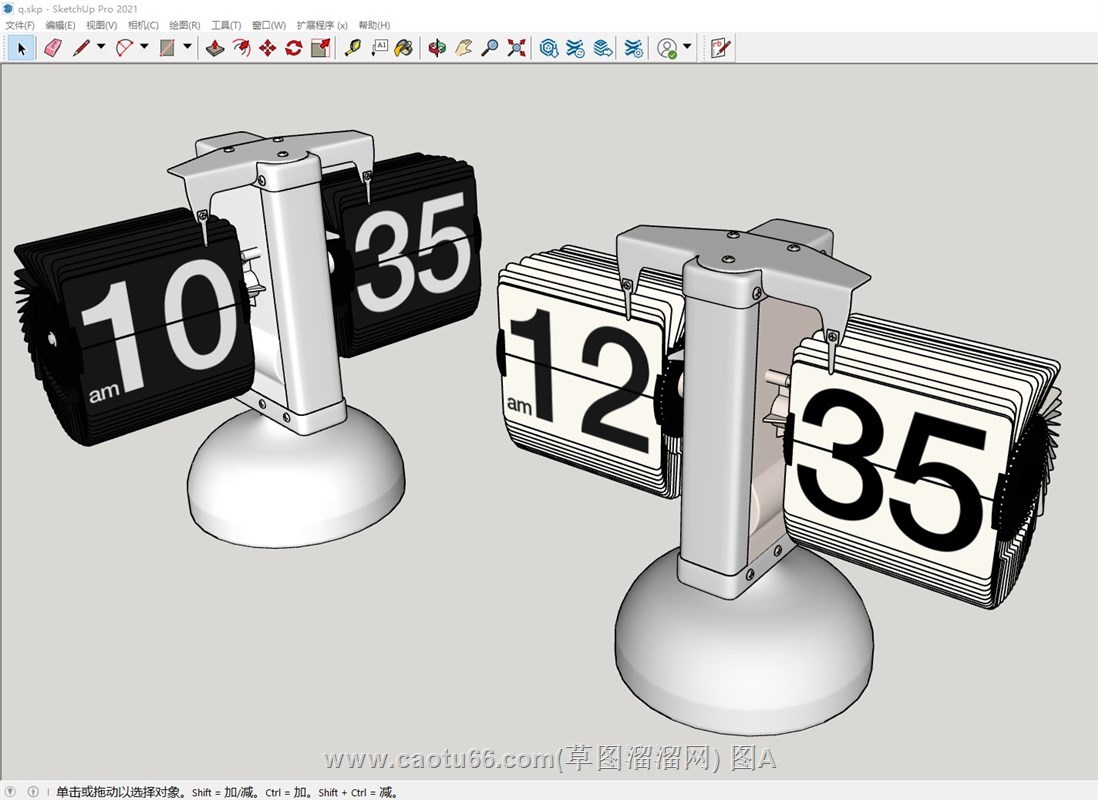This screenshot has width=1098, height=800.
Task: Activate the Push/Pull tool
Action: coord(215,47)
